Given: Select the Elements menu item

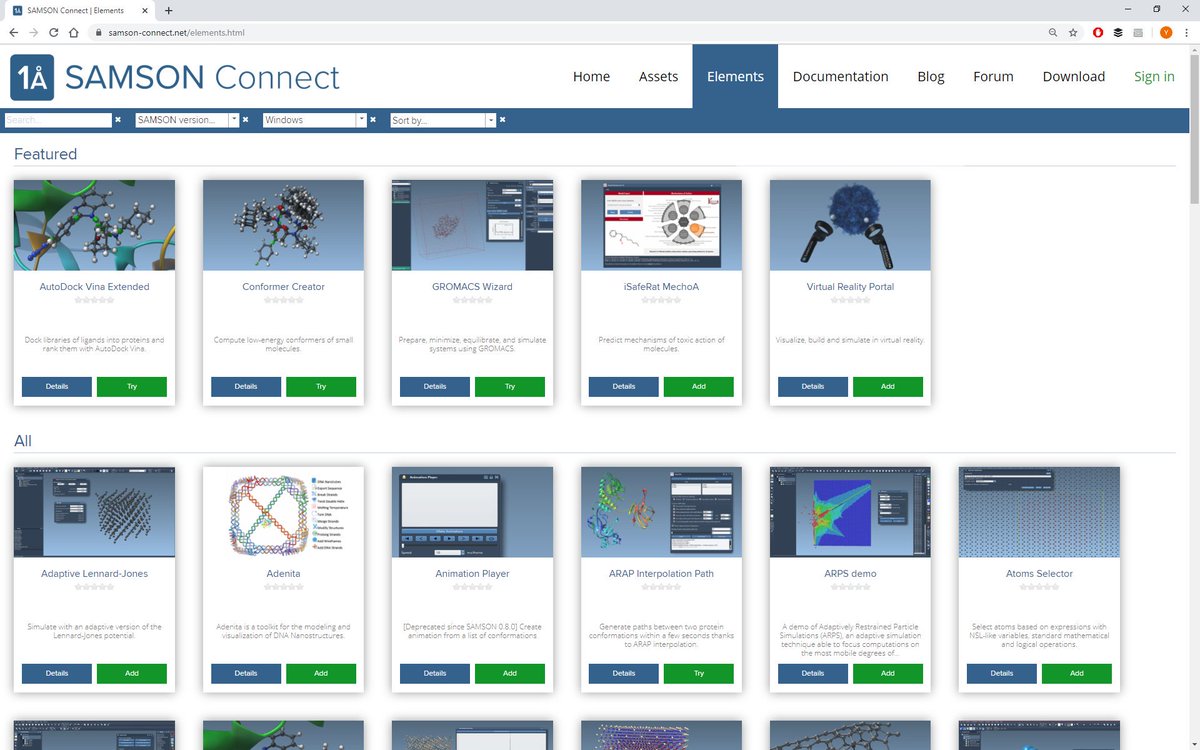Looking at the screenshot, I should (x=735, y=76).
